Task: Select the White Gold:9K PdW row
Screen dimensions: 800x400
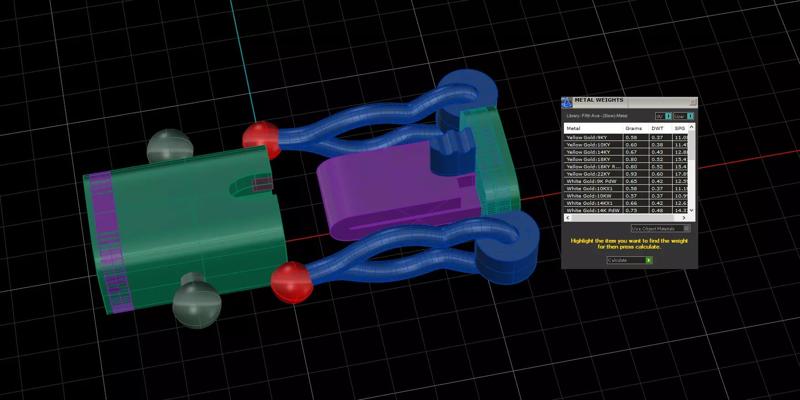Action: (627, 181)
